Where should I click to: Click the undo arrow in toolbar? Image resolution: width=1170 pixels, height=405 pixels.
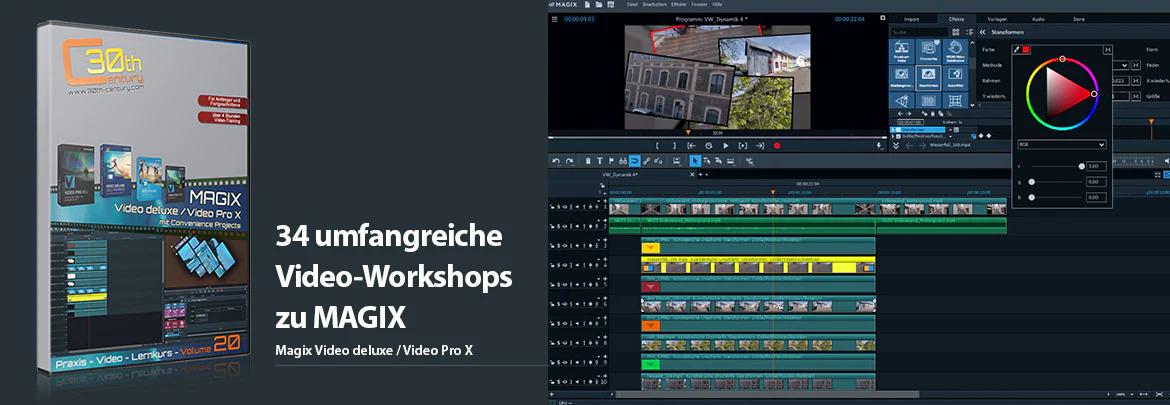[x=556, y=161]
